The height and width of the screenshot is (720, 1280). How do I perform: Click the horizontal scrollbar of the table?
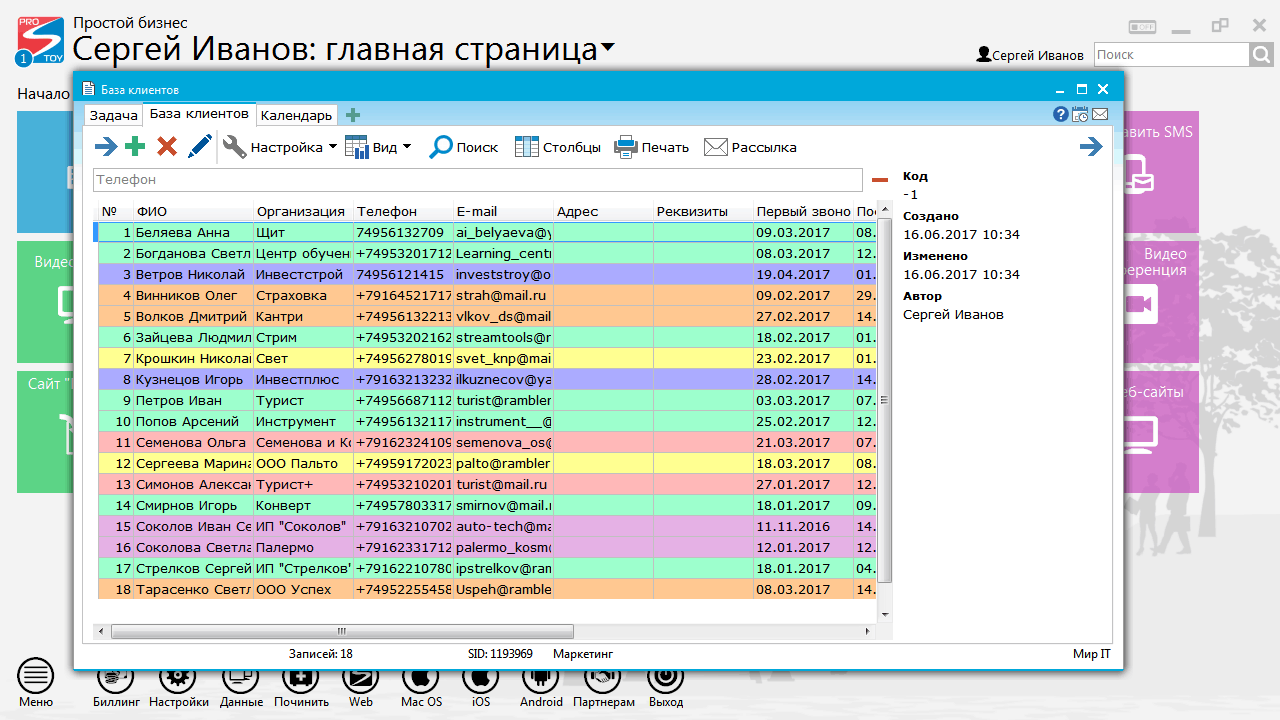coord(342,631)
